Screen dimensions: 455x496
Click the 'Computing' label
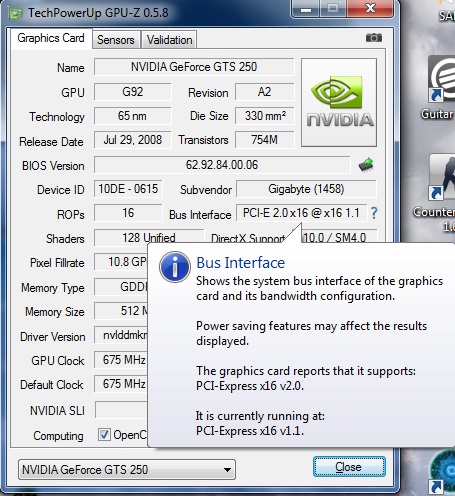(x=58, y=436)
